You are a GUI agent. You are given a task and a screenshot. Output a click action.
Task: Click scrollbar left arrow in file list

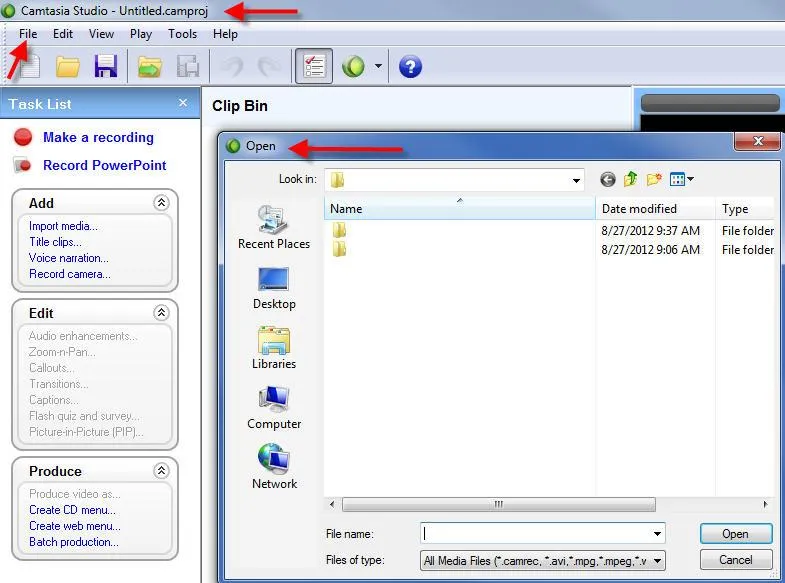pos(332,504)
